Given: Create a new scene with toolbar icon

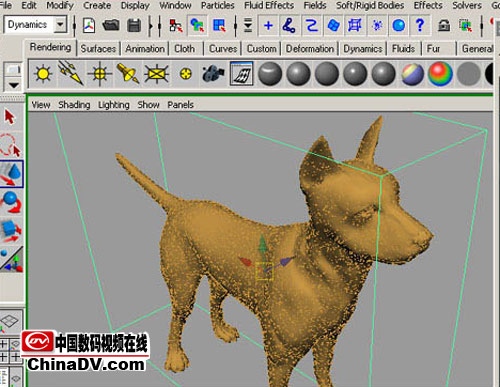Looking at the screenshot, I should coord(89,25).
